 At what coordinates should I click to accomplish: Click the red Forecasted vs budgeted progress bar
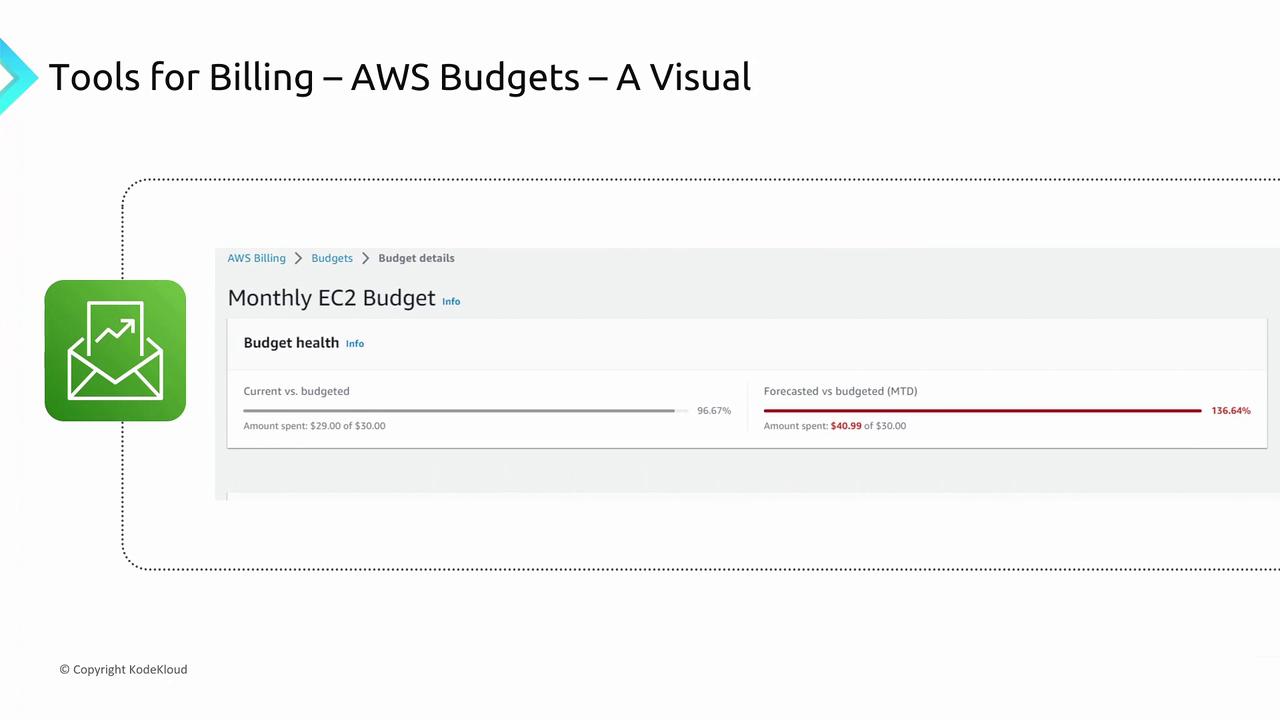982,411
